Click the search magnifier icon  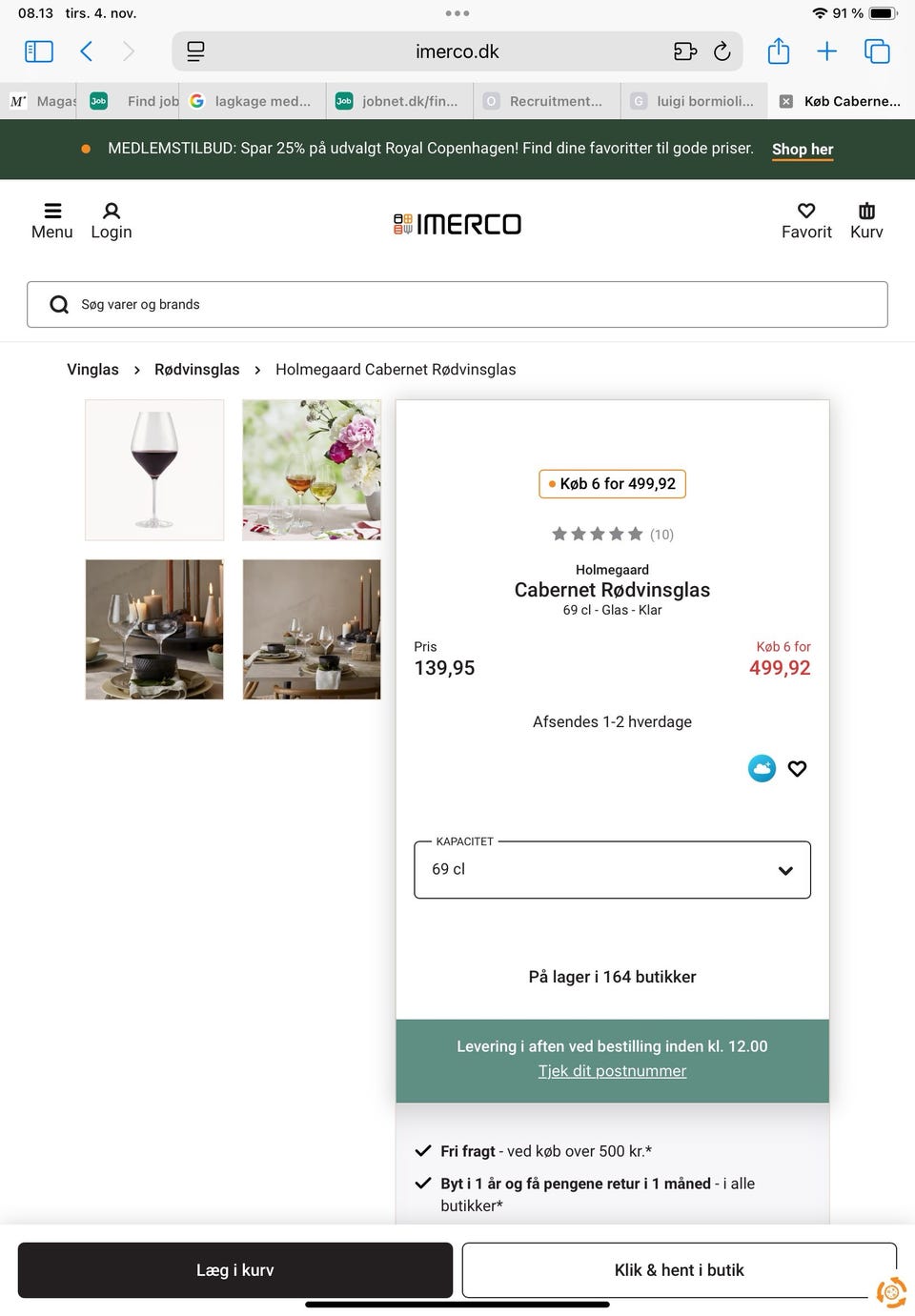pyautogui.click(x=58, y=304)
